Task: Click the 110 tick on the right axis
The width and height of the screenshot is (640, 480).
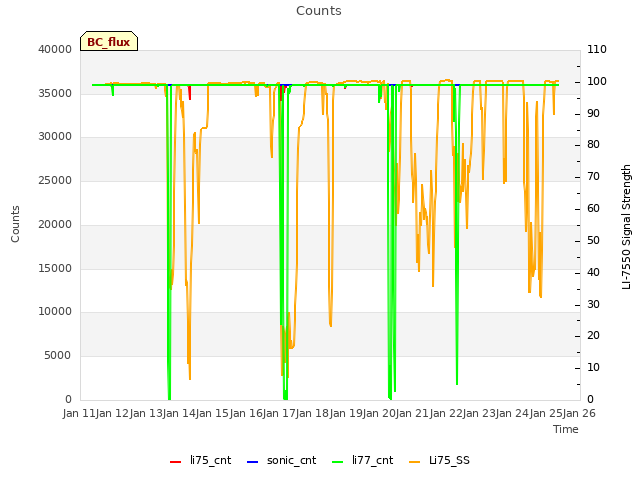Action: pos(597,49)
